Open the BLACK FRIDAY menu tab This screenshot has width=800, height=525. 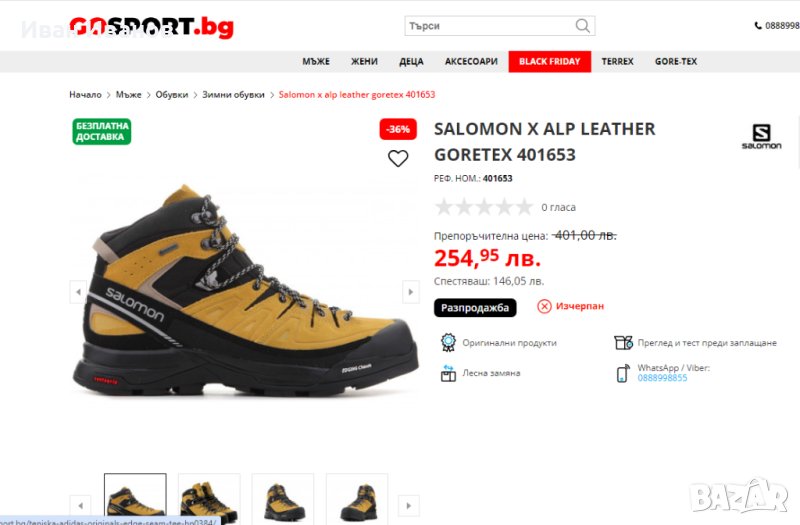click(x=549, y=62)
